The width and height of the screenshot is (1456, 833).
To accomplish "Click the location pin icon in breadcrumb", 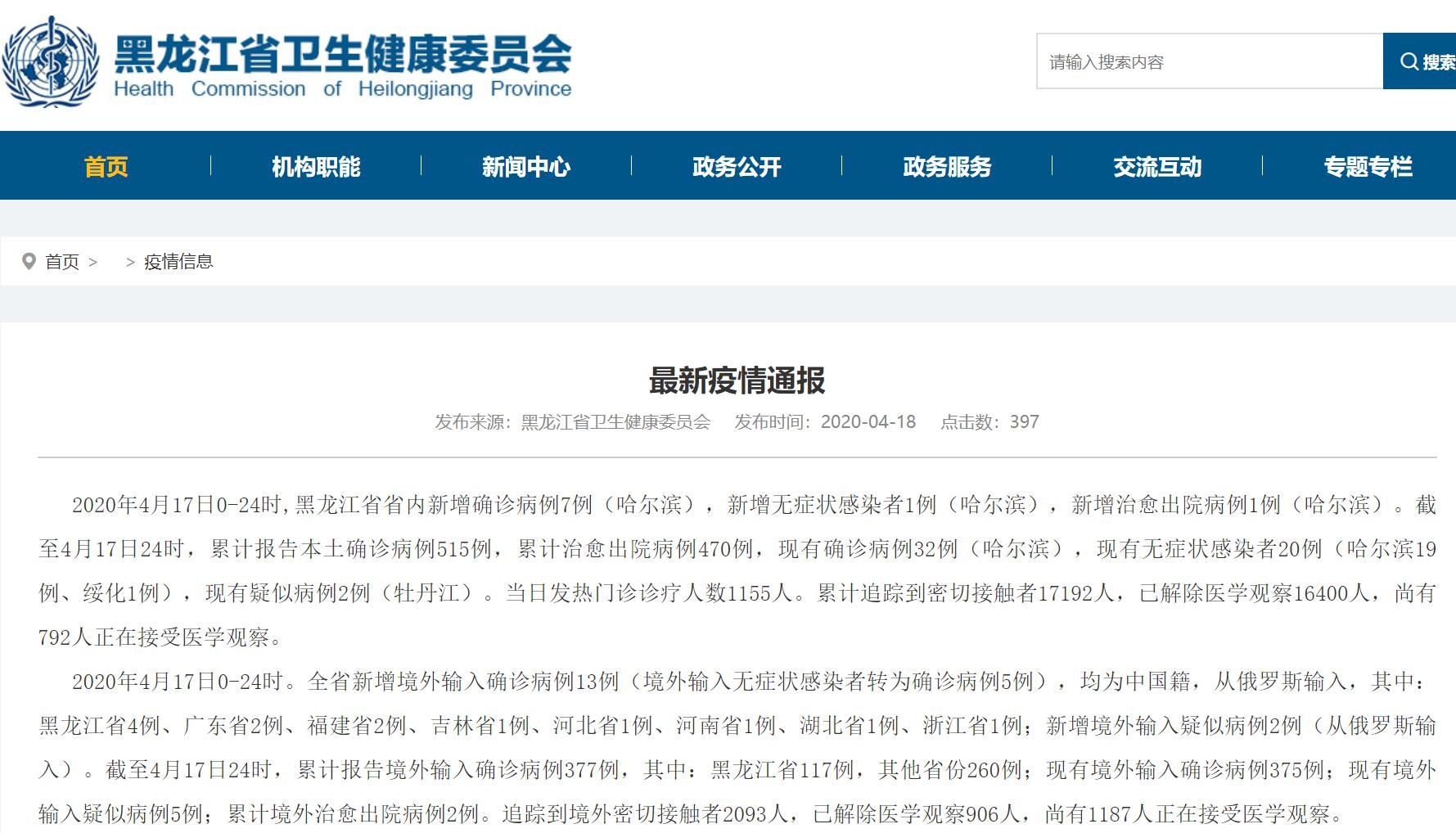I will click(x=29, y=262).
